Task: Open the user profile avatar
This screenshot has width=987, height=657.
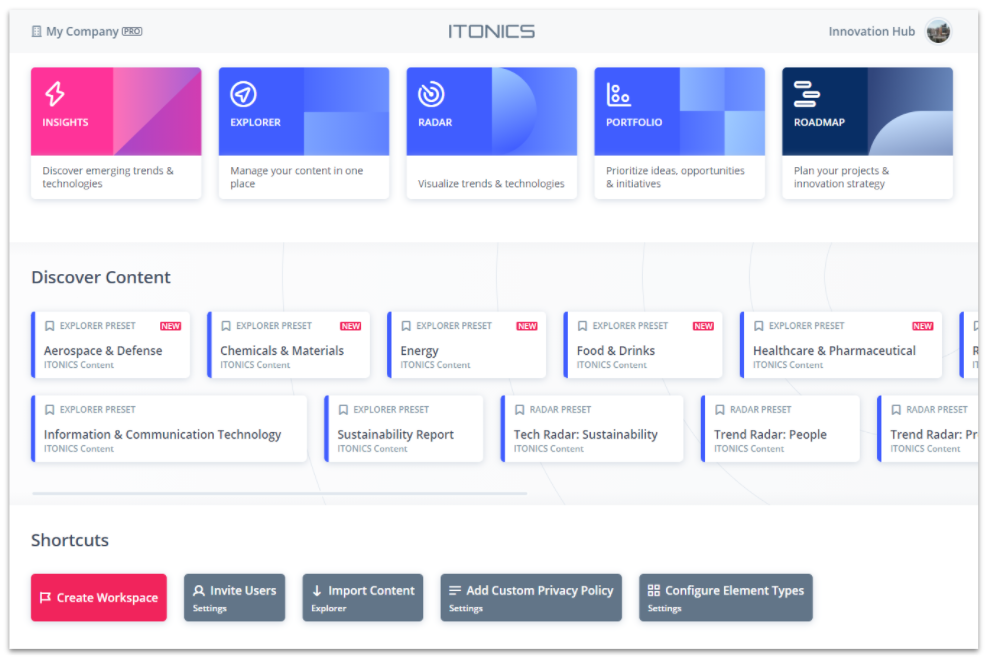Action: pos(938,31)
